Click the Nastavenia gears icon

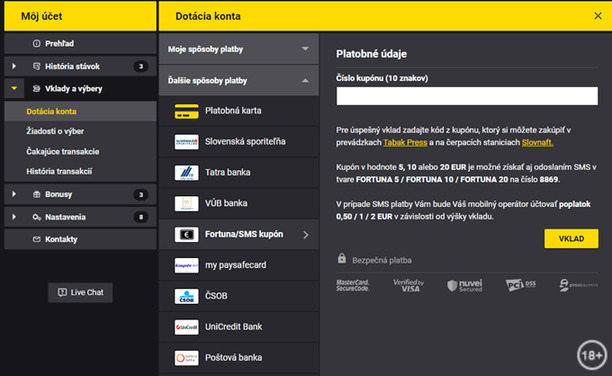(37, 217)
